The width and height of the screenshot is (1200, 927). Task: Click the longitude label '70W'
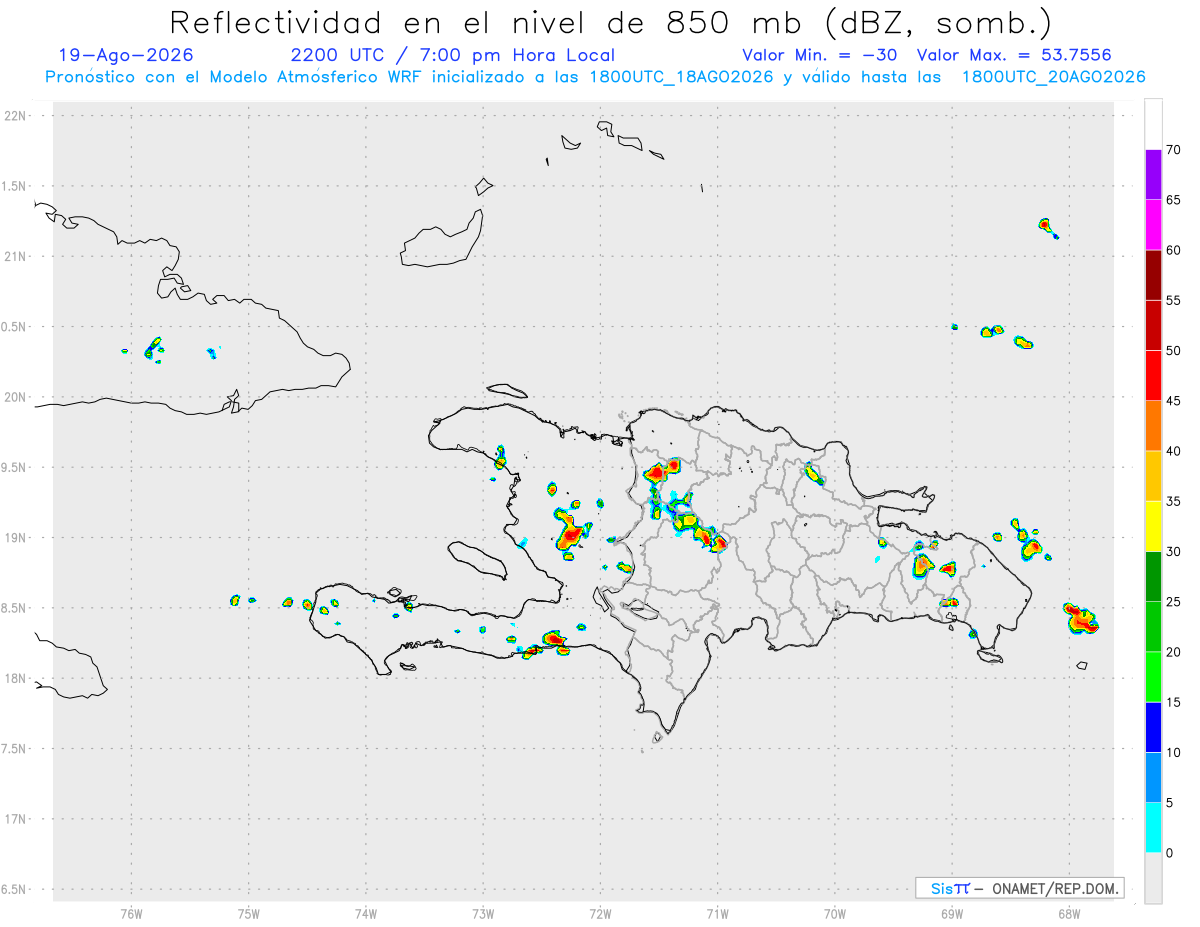point(834,913)
